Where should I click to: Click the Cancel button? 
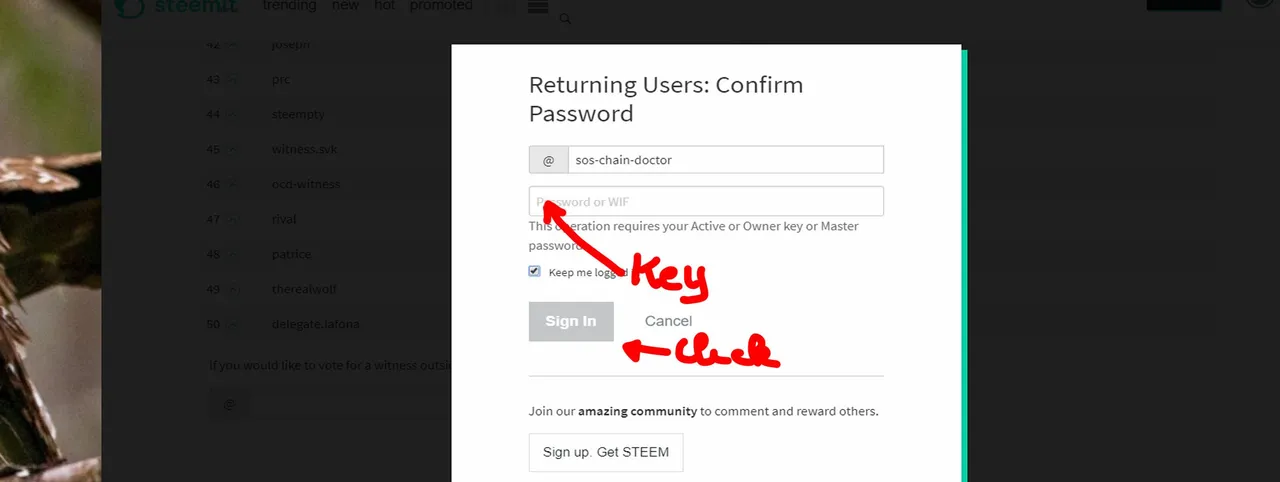668,321
